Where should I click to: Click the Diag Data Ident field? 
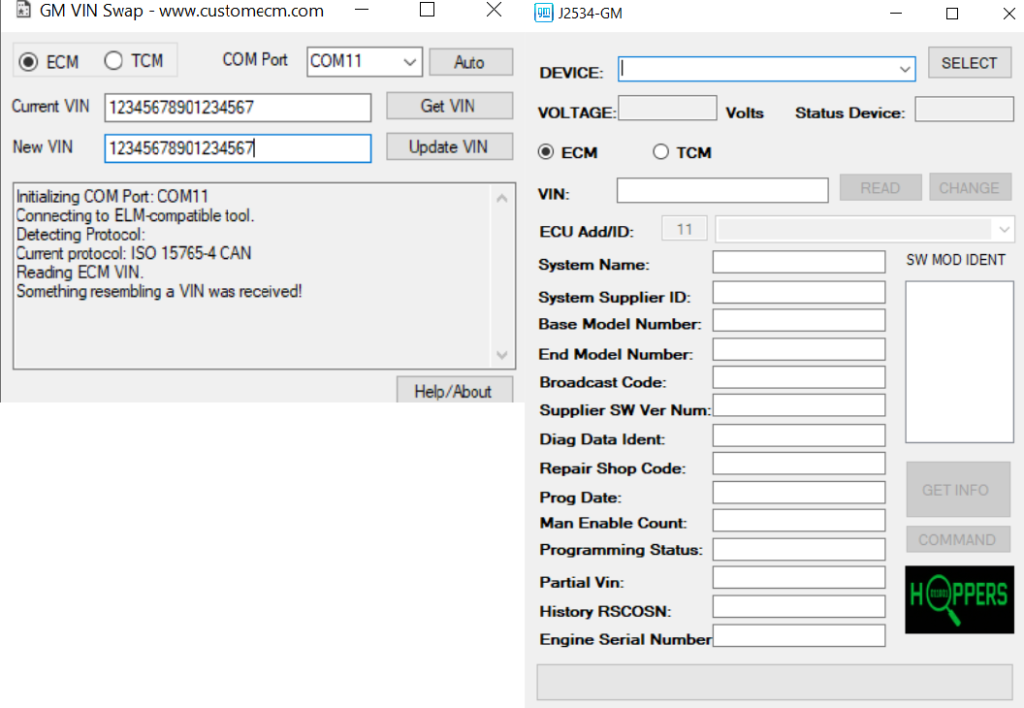tap(799, 436)
